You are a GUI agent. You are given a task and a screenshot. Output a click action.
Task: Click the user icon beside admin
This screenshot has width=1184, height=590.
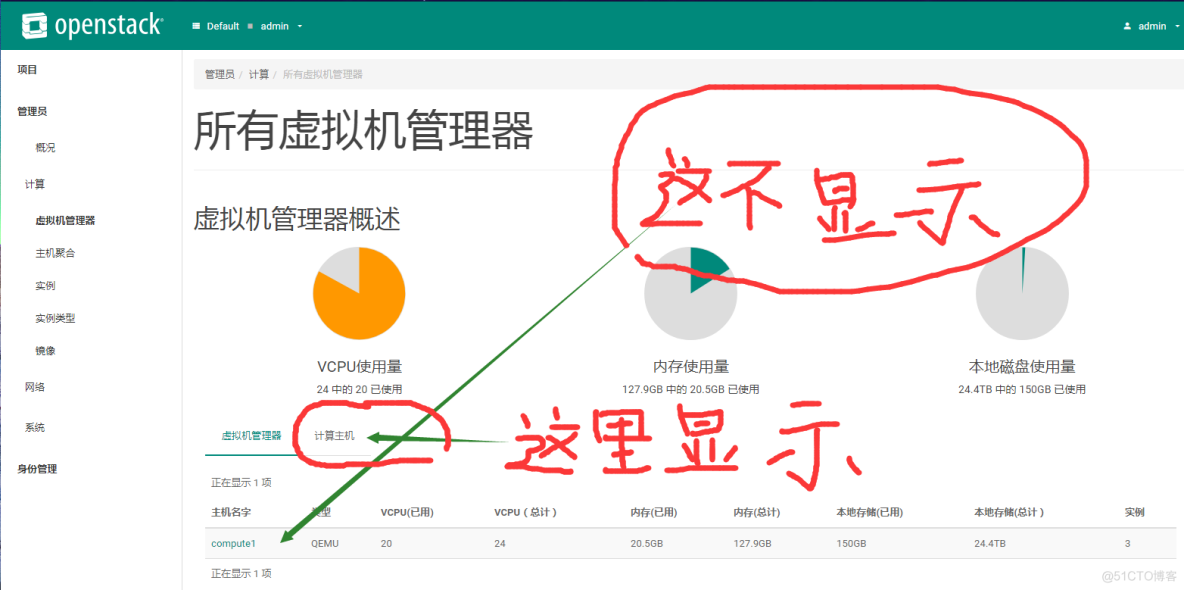[1127, 26]
